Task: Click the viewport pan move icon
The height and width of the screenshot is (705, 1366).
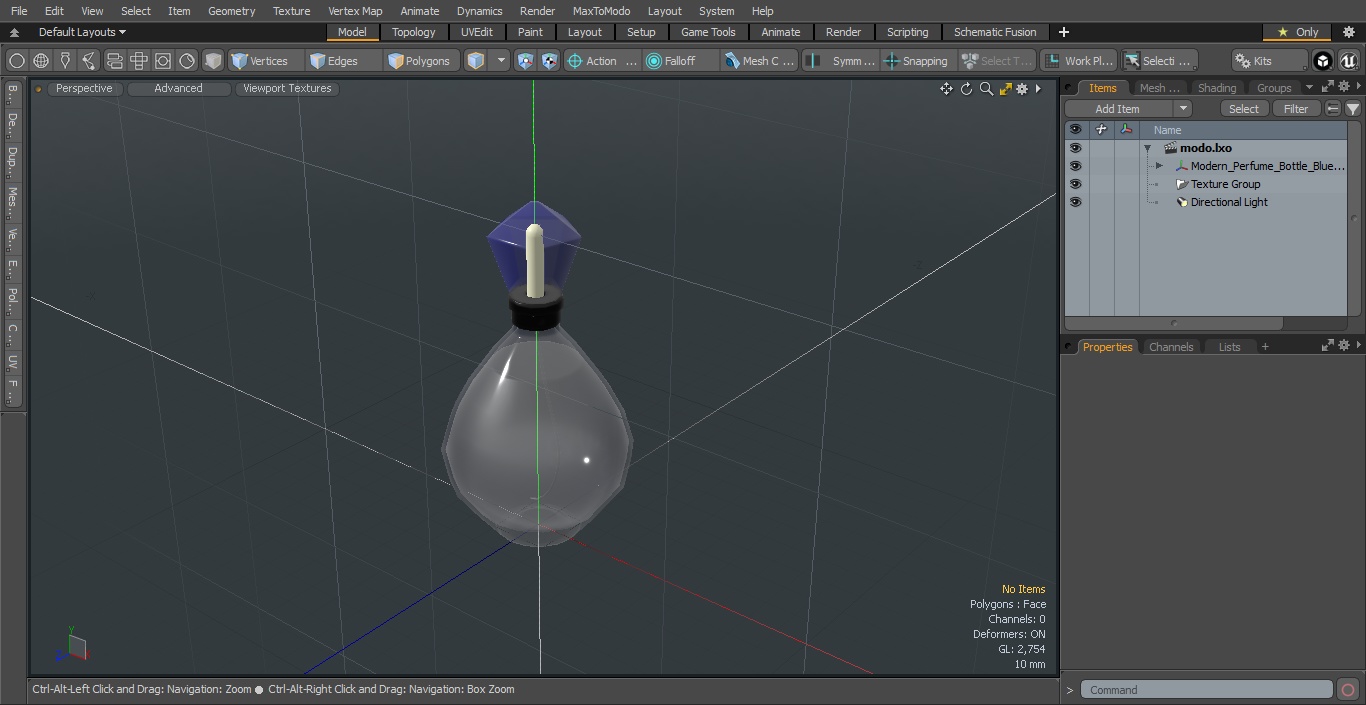Action: click(x=946, y=89)
